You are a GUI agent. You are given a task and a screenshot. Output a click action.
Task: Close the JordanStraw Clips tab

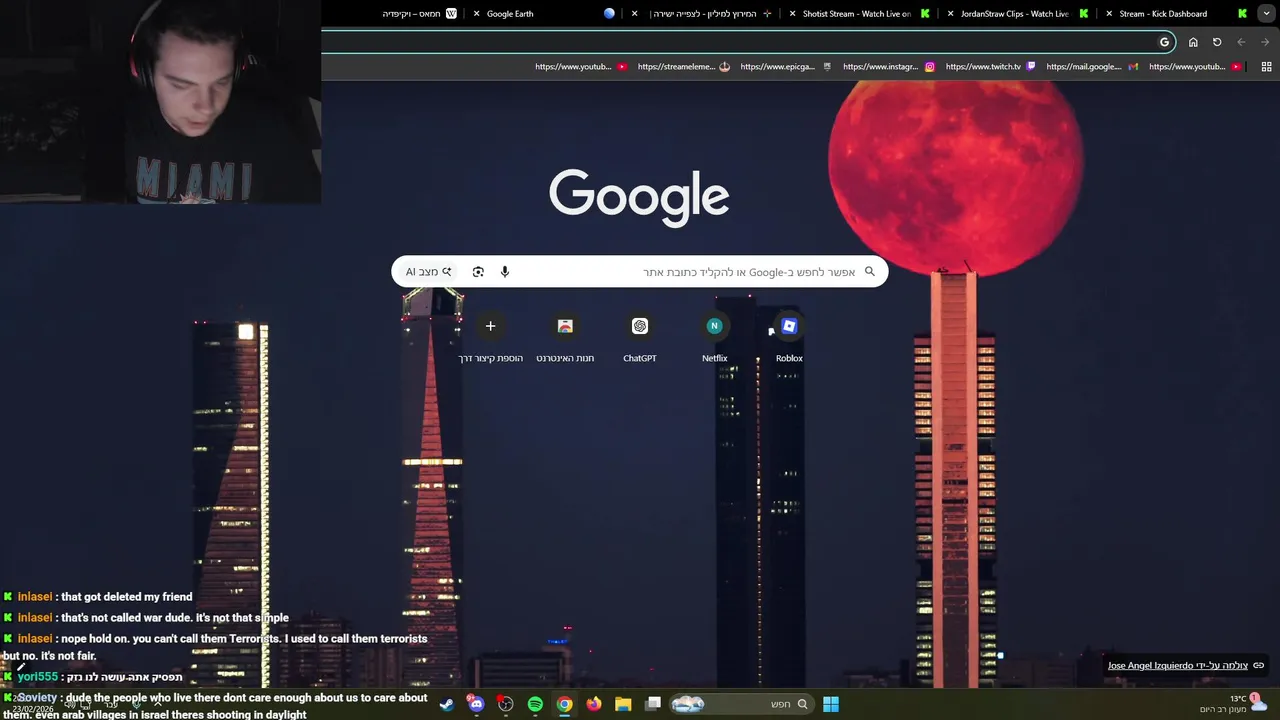point(951,14)
